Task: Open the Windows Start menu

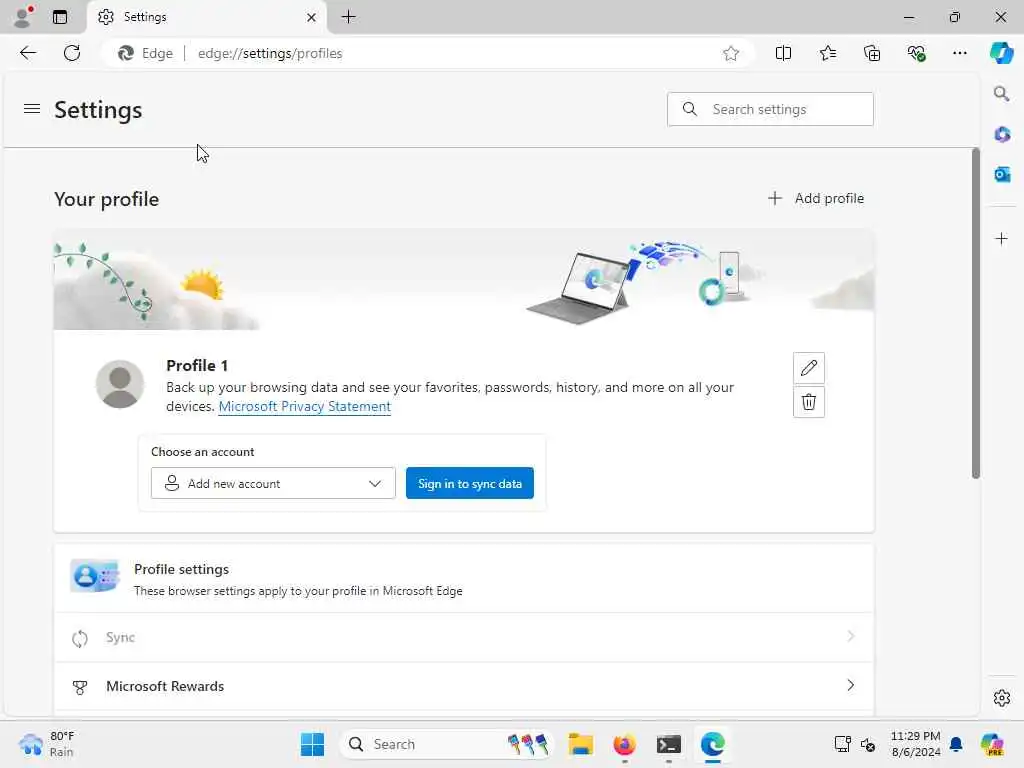Action: 312,744
